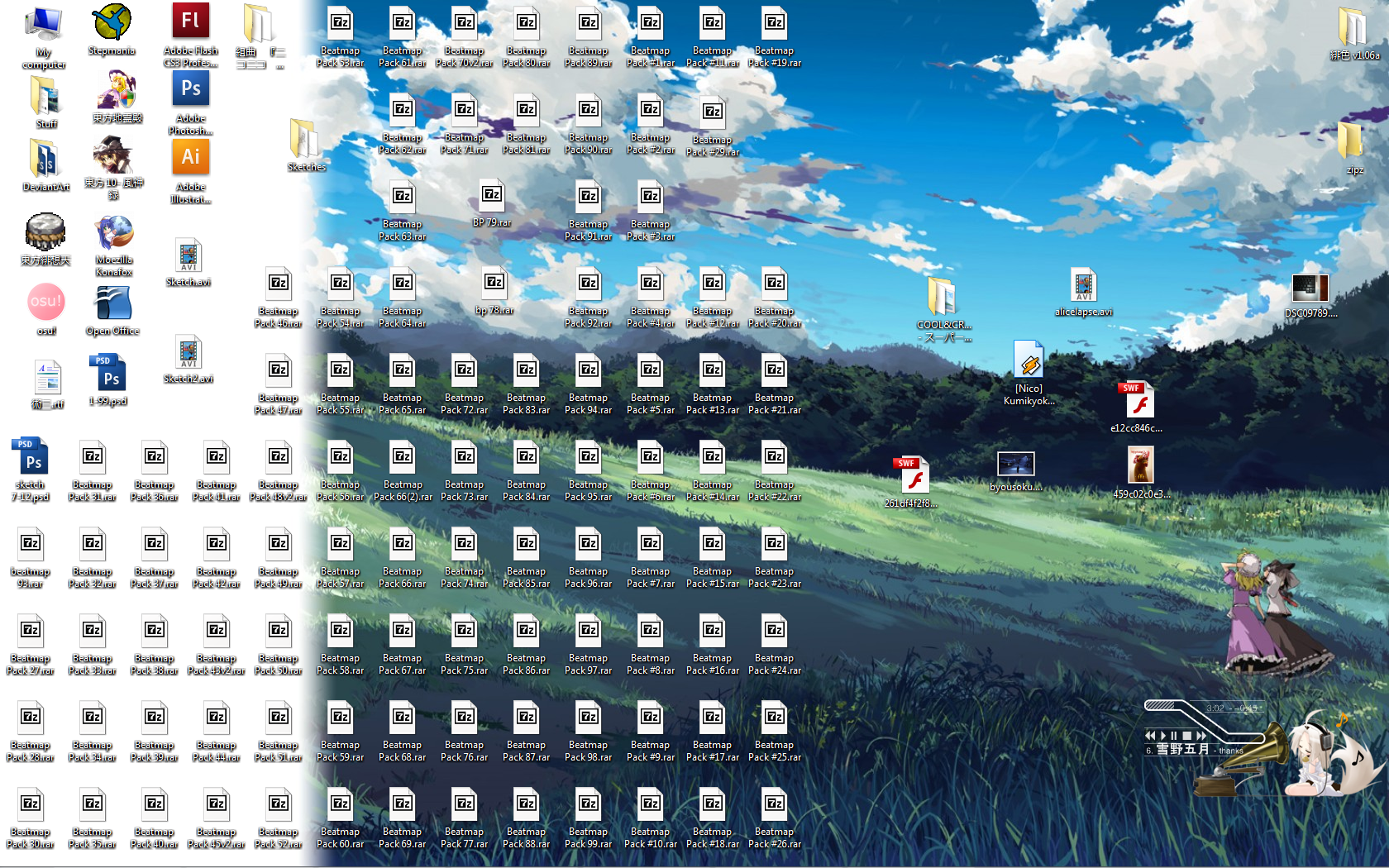Select the BP 79.rar archive

coord(492,203)
